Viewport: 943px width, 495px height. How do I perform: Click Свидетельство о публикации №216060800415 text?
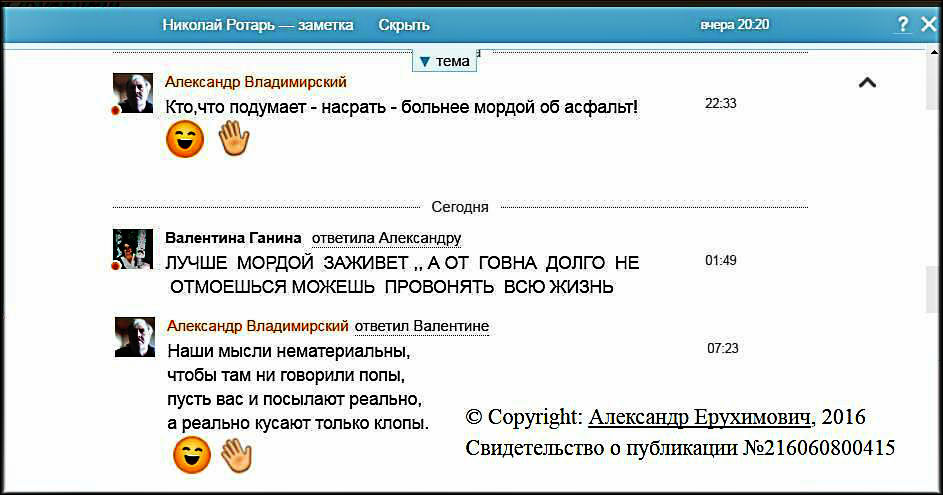[x=680, y=448]
